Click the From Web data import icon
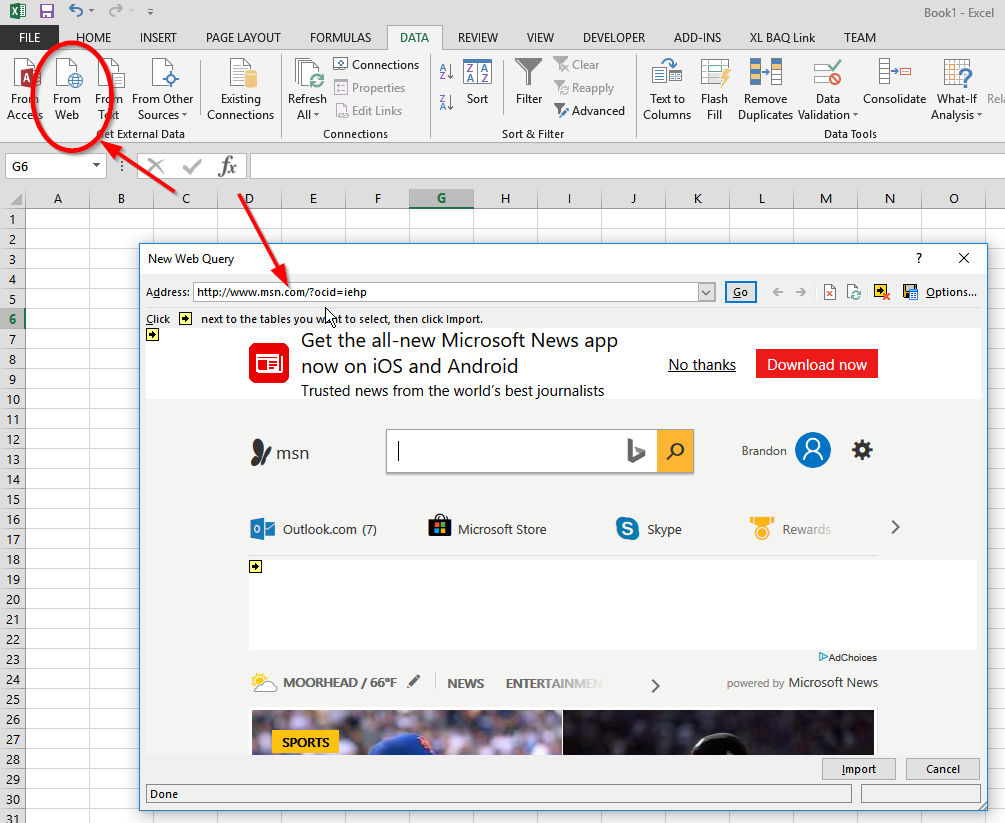Screen dimensions: 1005x823 (67, 89)
